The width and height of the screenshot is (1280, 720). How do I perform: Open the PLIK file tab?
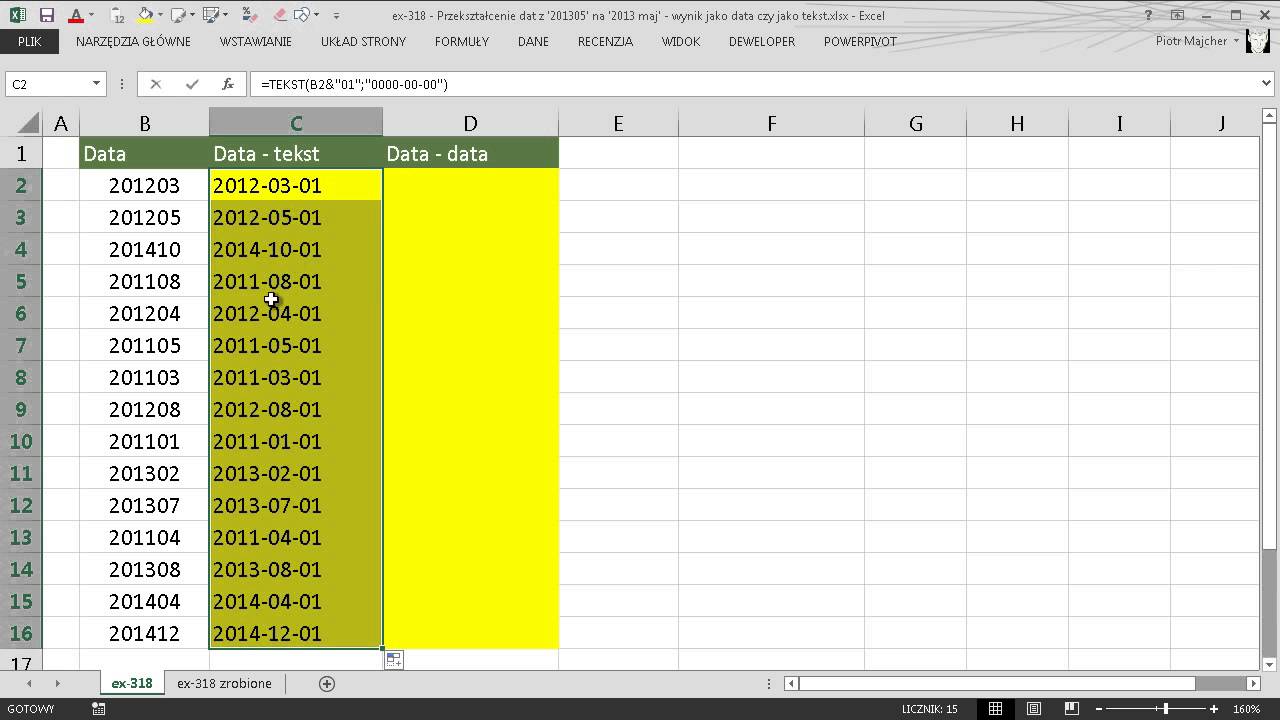click(29, 42)
